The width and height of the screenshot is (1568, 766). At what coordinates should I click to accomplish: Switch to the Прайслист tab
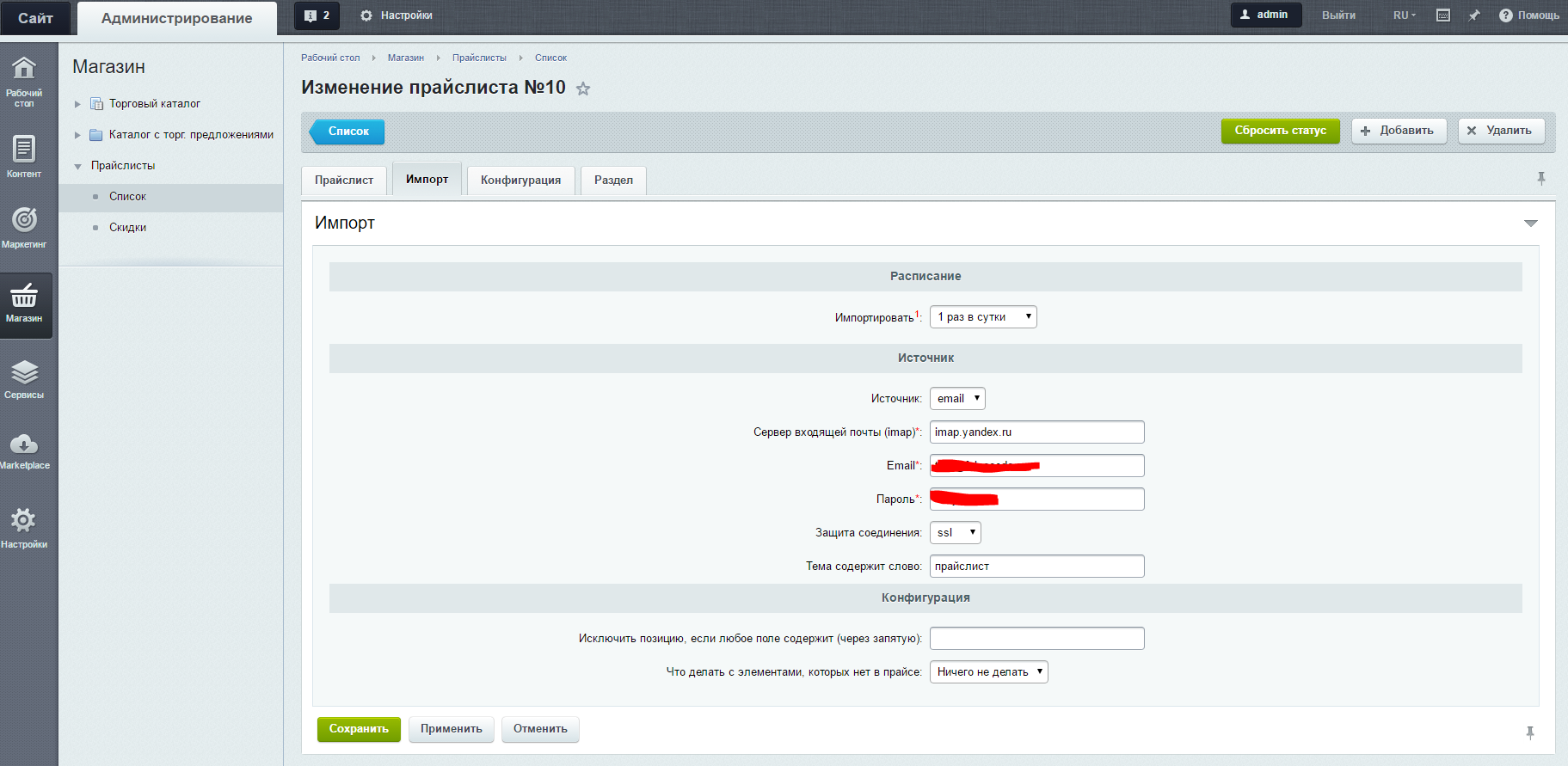pos(344,181)
